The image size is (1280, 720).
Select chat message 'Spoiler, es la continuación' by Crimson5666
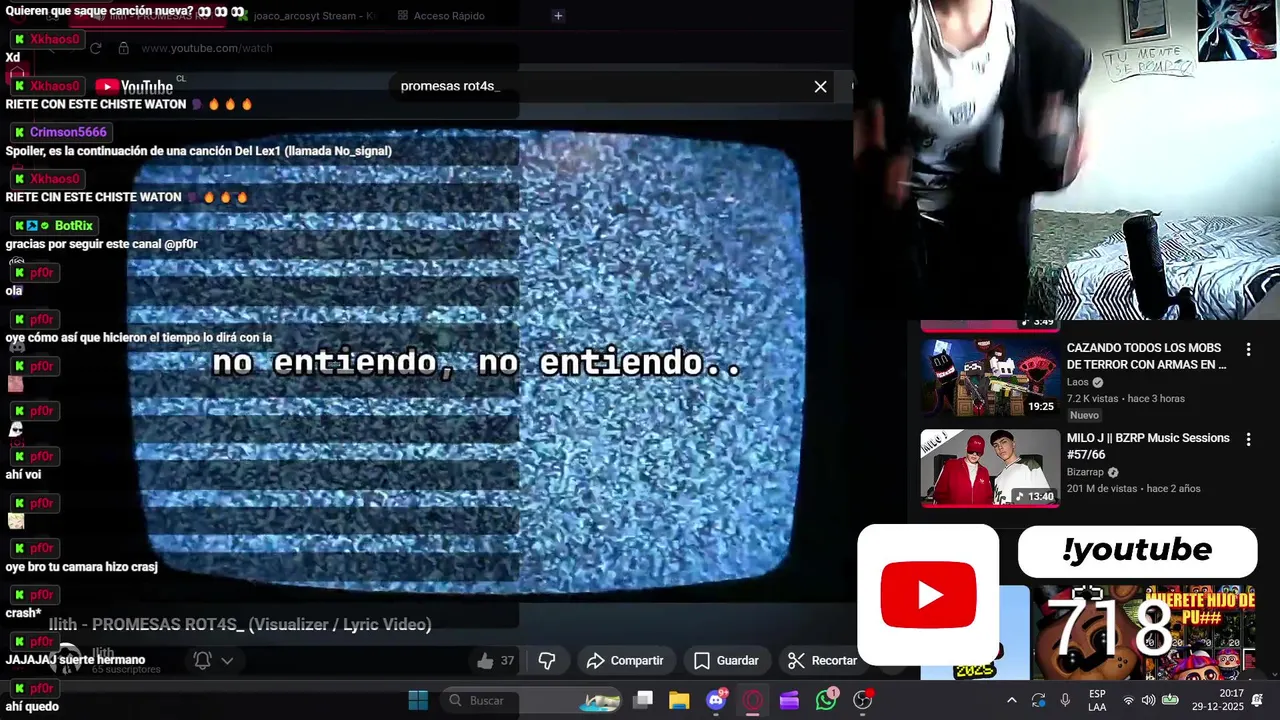(198, 151)
